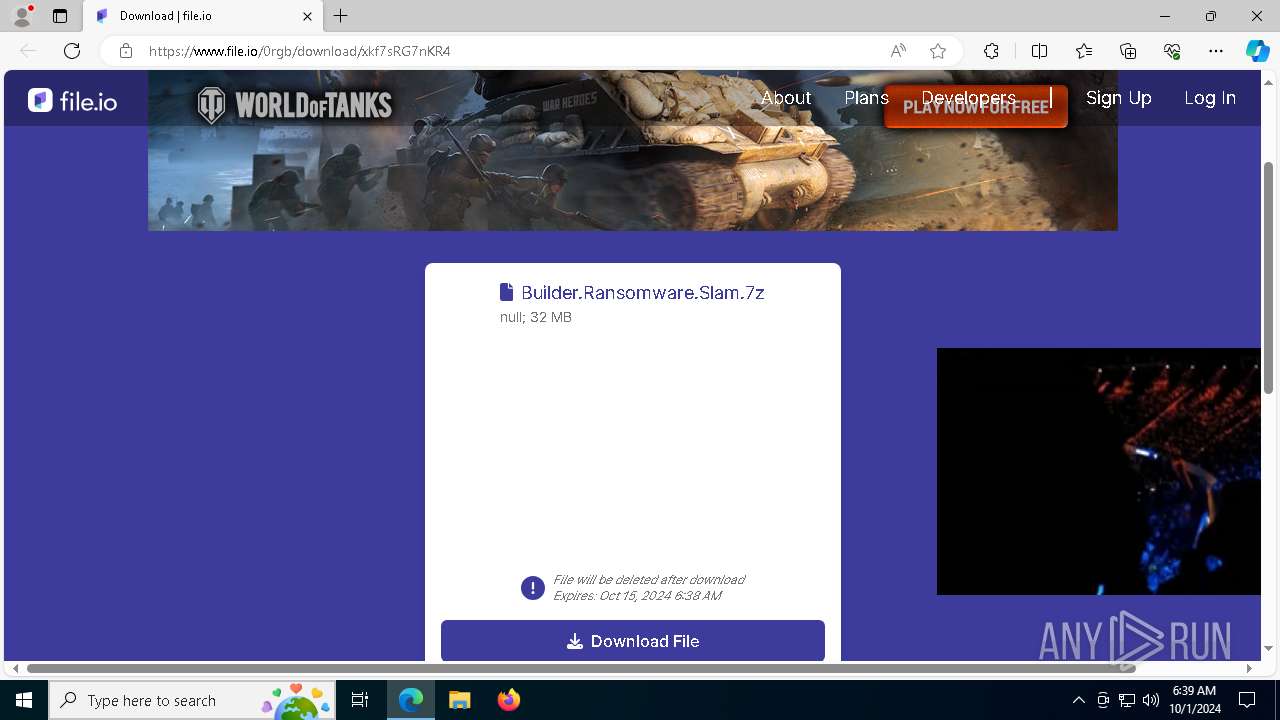Open the About page link
1280x720 pixels.
[x=786, y=98]
